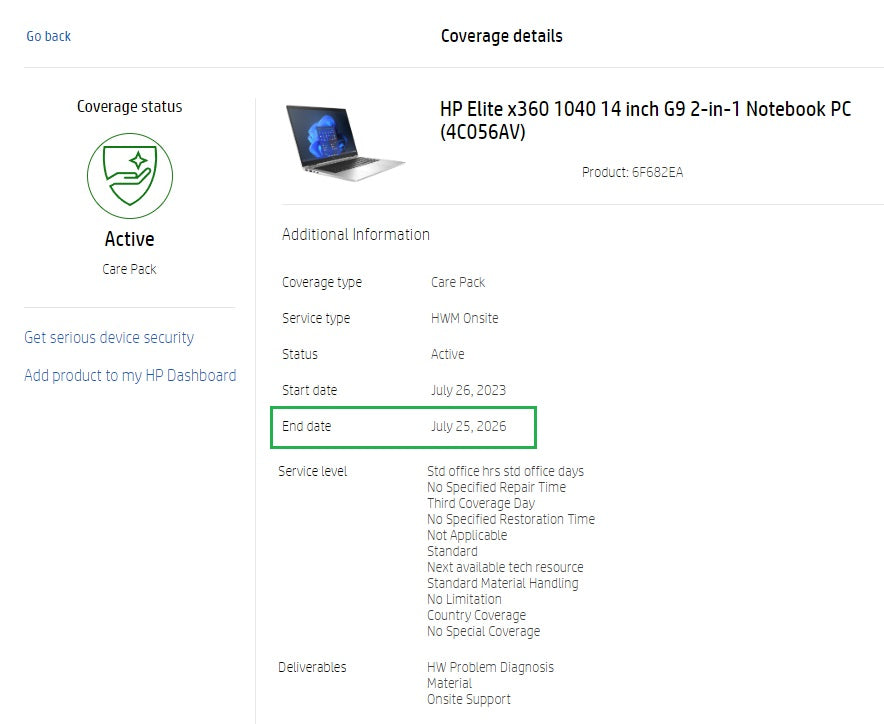The width and height of the screenshot is (884, 724).
Task: Click the Coverage type label
Action: point(322,282)
